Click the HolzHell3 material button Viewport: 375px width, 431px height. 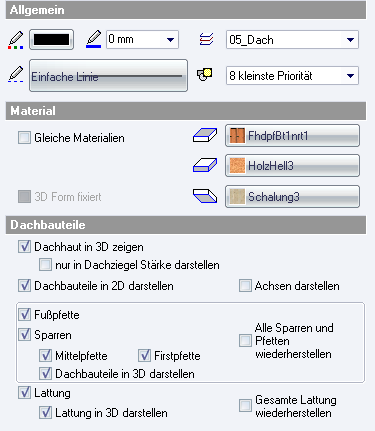coord(292,165)
